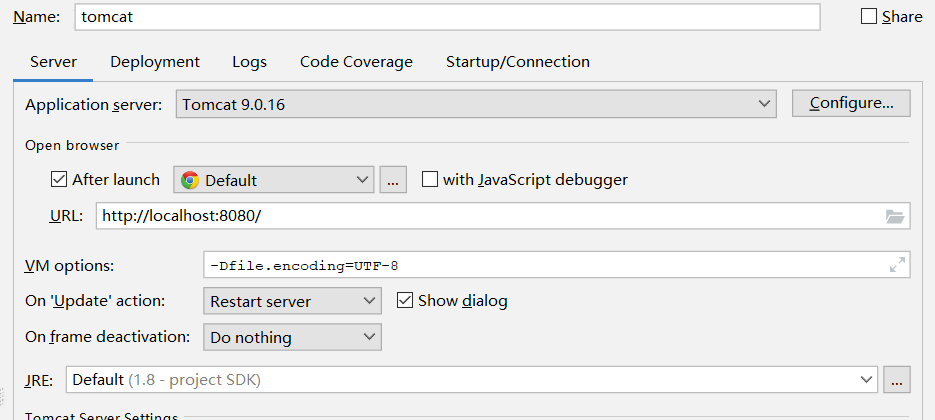Screen dimensions: 935x420
Task: Open the Application server Tomcat 9.0.16 dropdown
Action: tap(476, 104)
